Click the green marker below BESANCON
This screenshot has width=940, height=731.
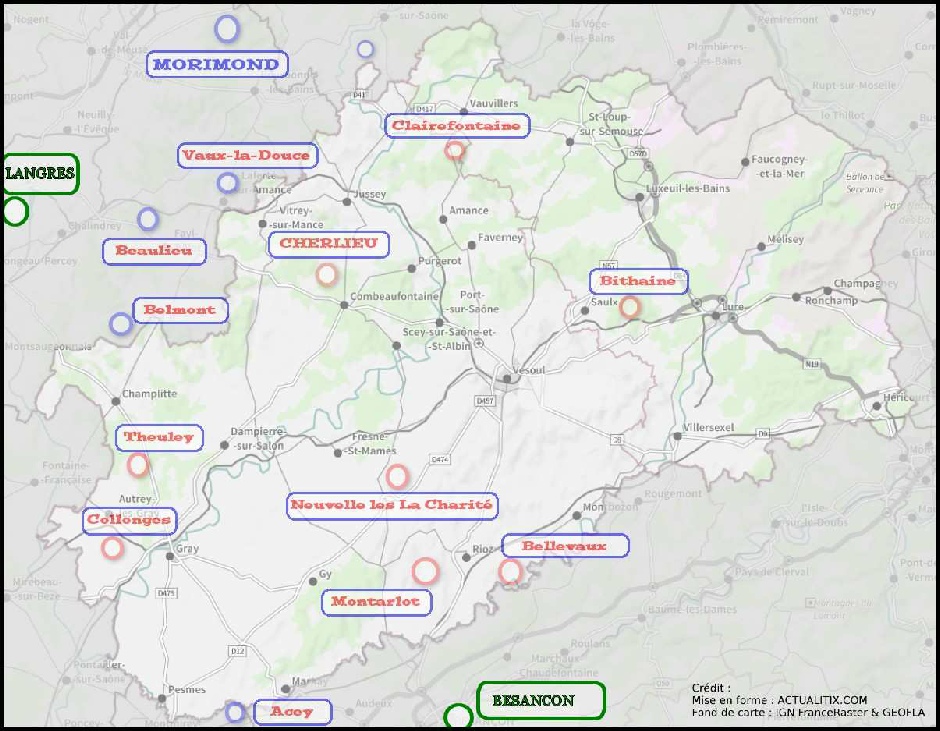tap(460, 719)
